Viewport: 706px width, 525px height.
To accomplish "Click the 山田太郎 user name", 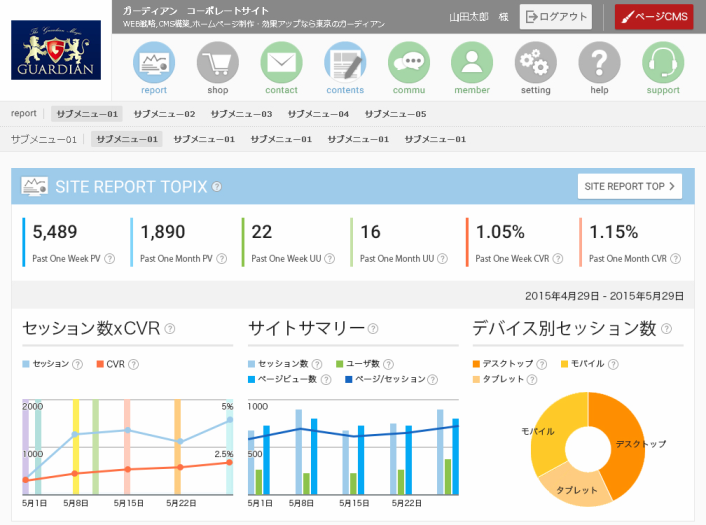I will pyautogui.click(x=469, y=17).
